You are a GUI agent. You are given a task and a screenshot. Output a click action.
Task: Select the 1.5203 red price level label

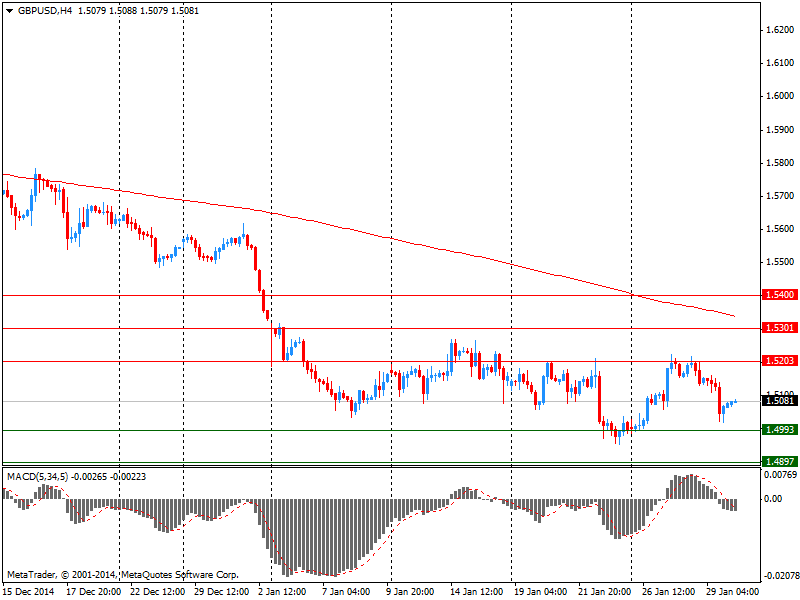coord(780,361)
